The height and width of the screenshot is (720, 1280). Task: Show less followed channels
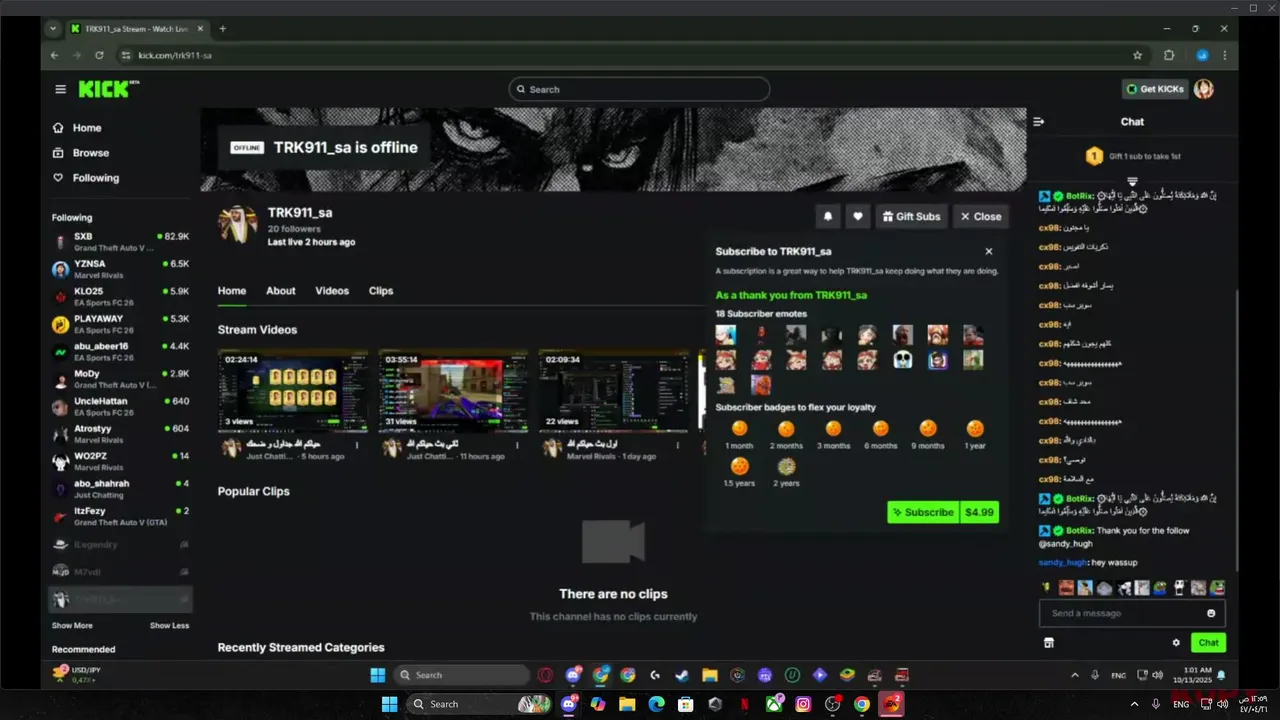169,626
